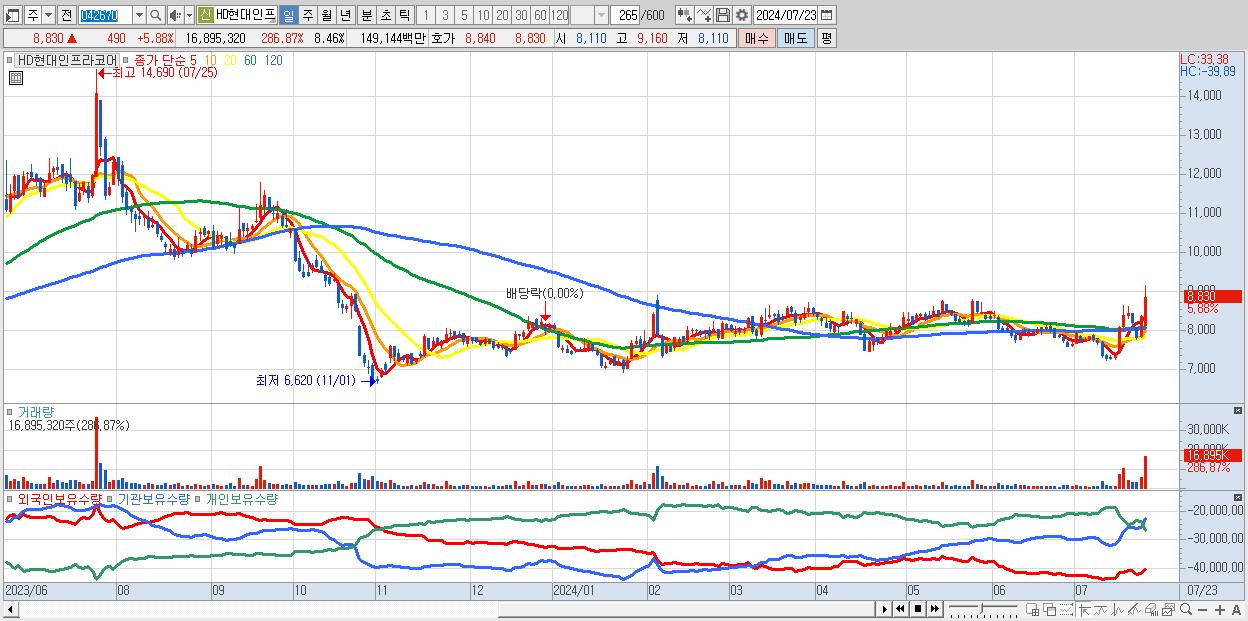
Task: Select interval 1 button
Action: tap(425, 15)
